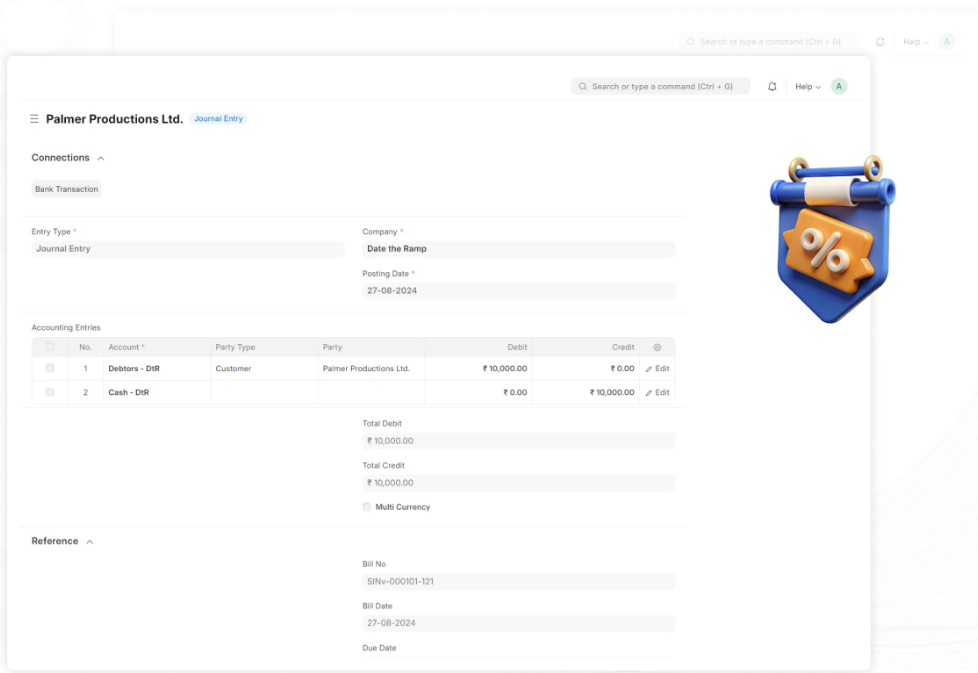Click the Edit icon on the Cash - DtR row

(x=657, y=392)
